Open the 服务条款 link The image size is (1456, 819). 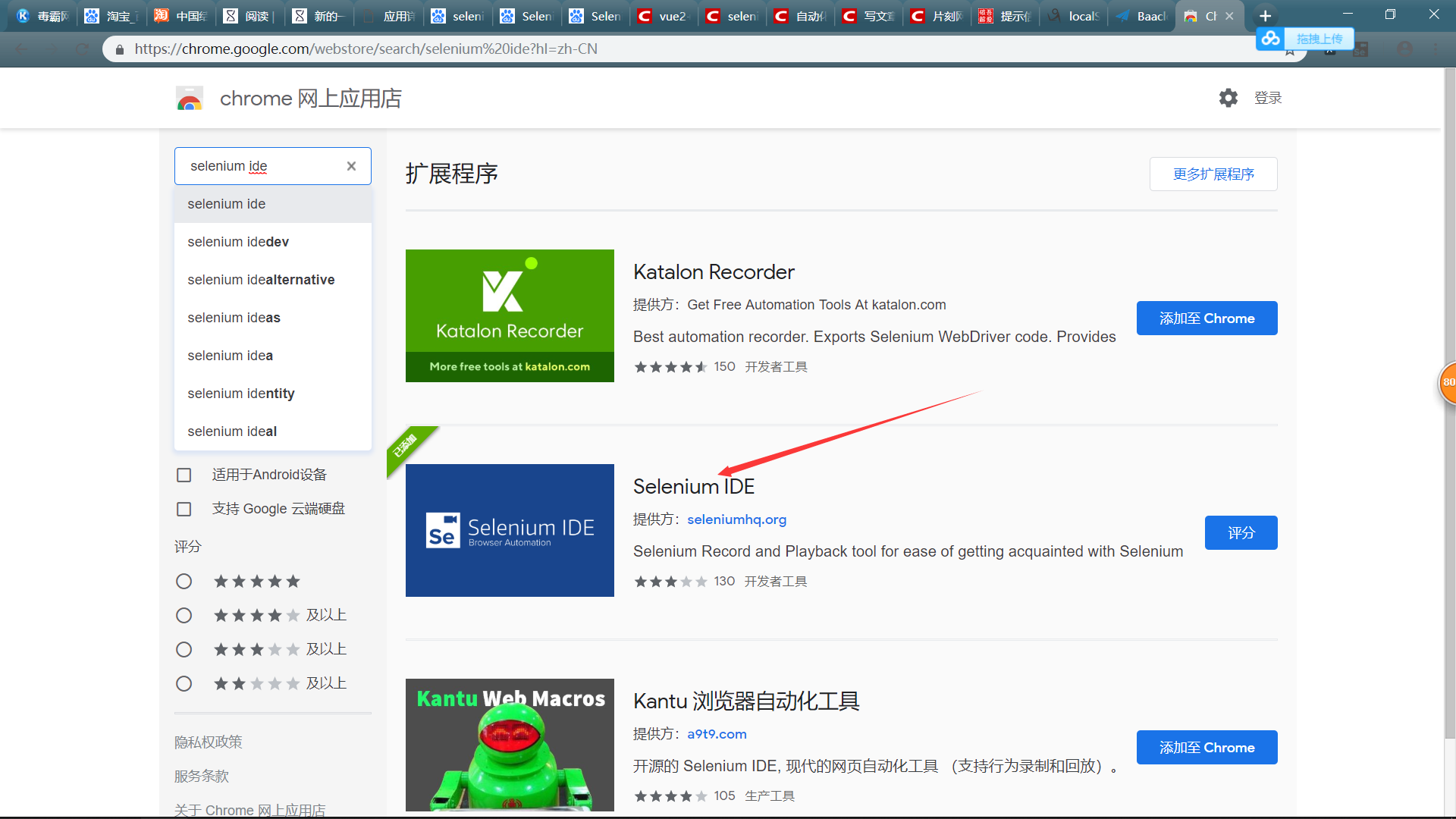pyautogui.click(x=202, y=777)
